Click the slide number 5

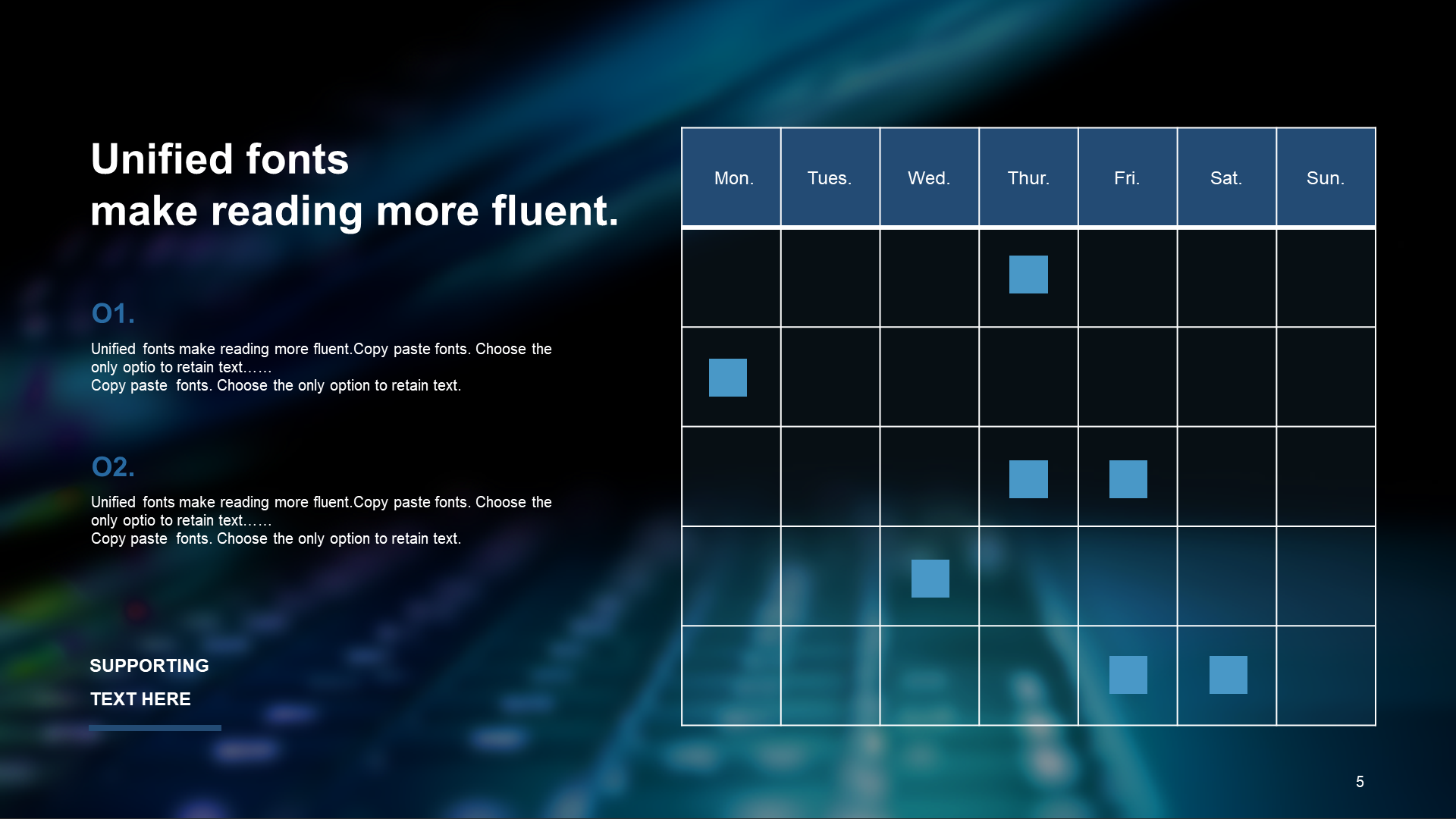pos(1360,782)
